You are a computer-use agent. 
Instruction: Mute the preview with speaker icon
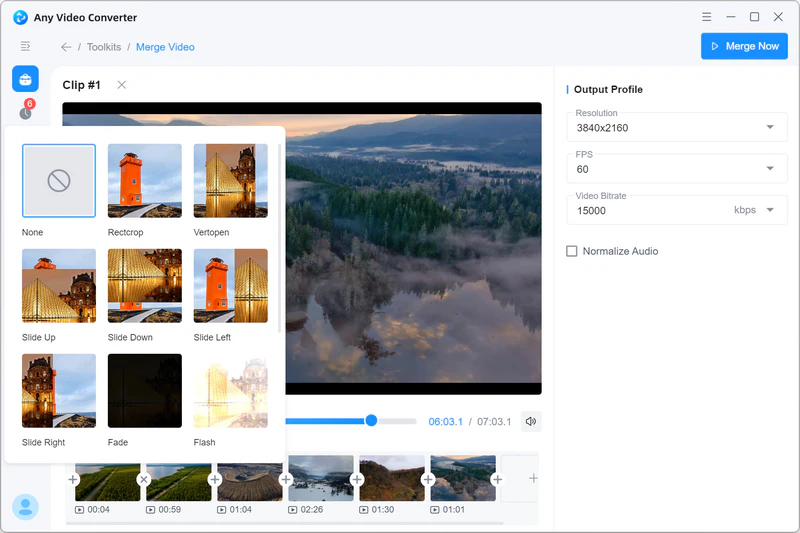pos(531,421)
